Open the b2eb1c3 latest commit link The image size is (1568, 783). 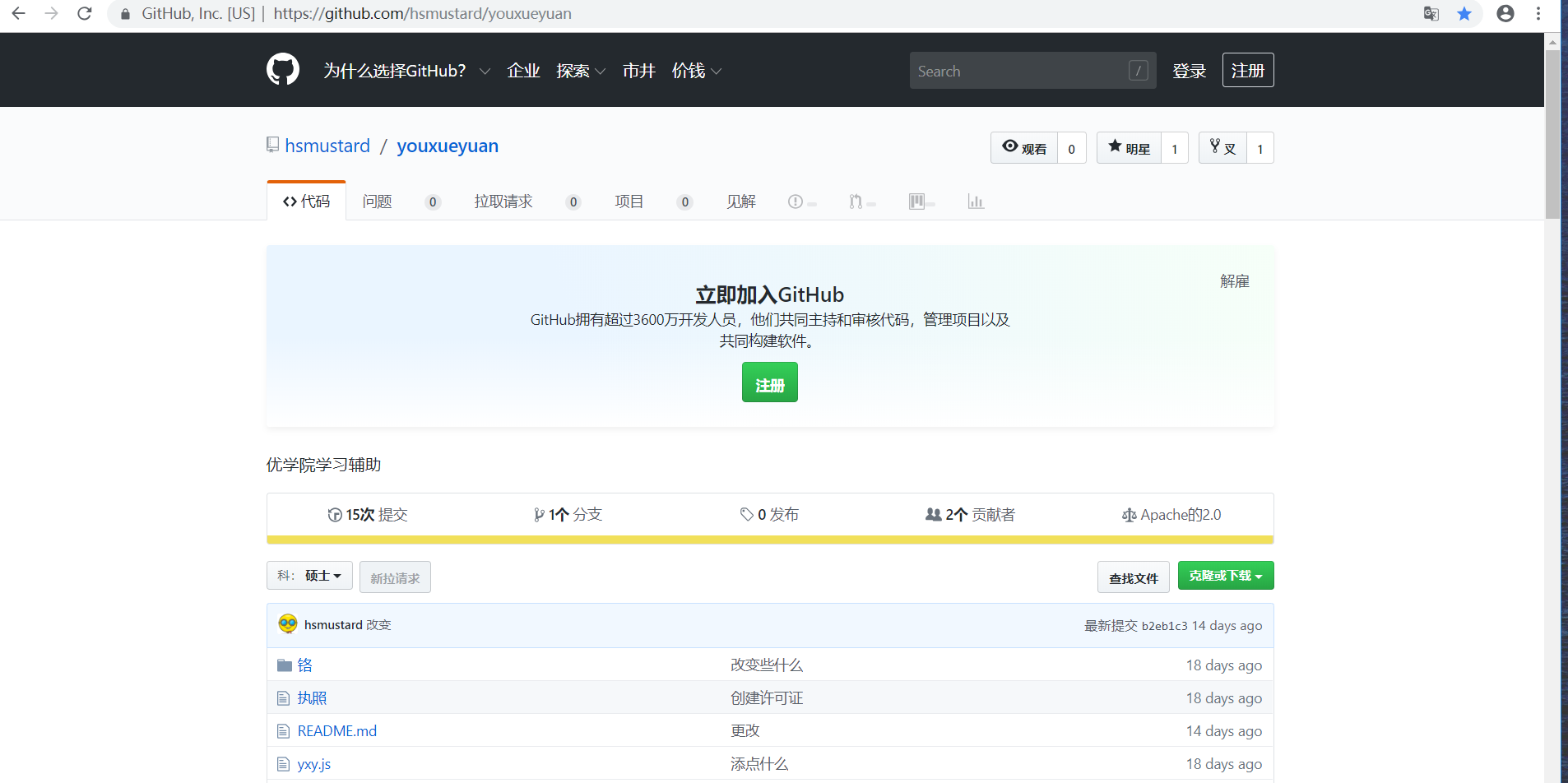1164,626
